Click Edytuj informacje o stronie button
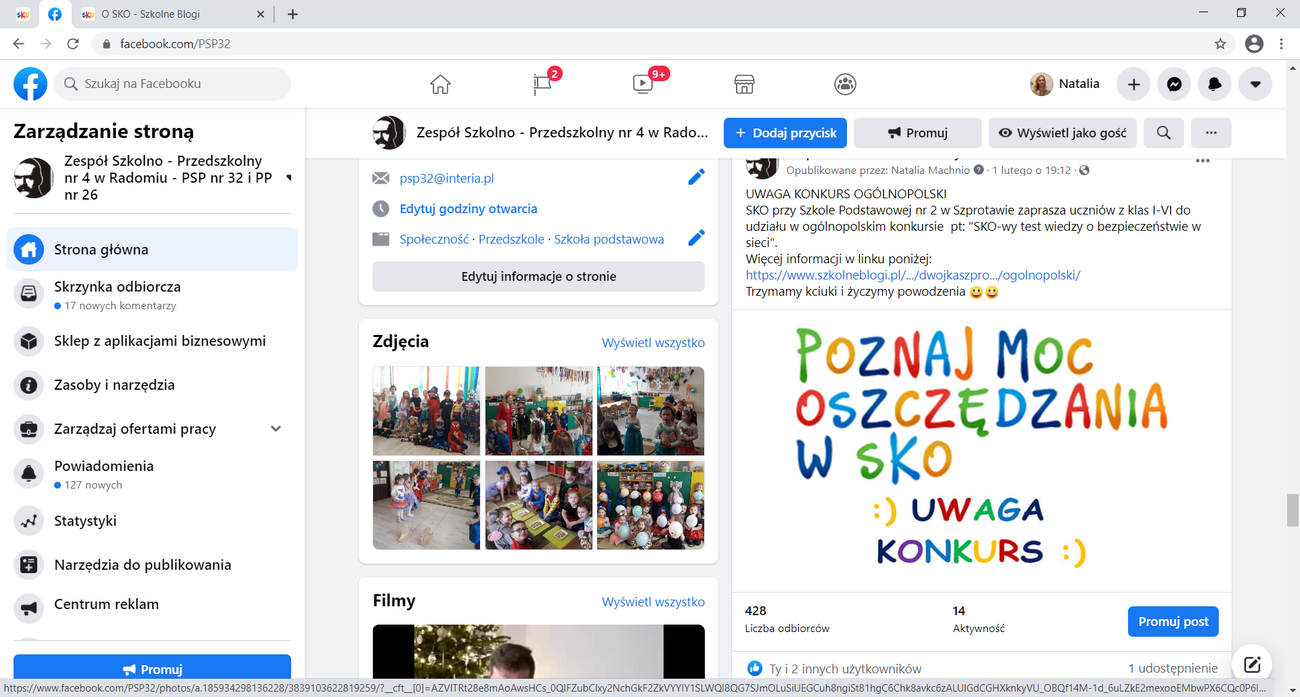Viewport: 1300px width, 697px height. pyautogui.click(x=538, y=276)
